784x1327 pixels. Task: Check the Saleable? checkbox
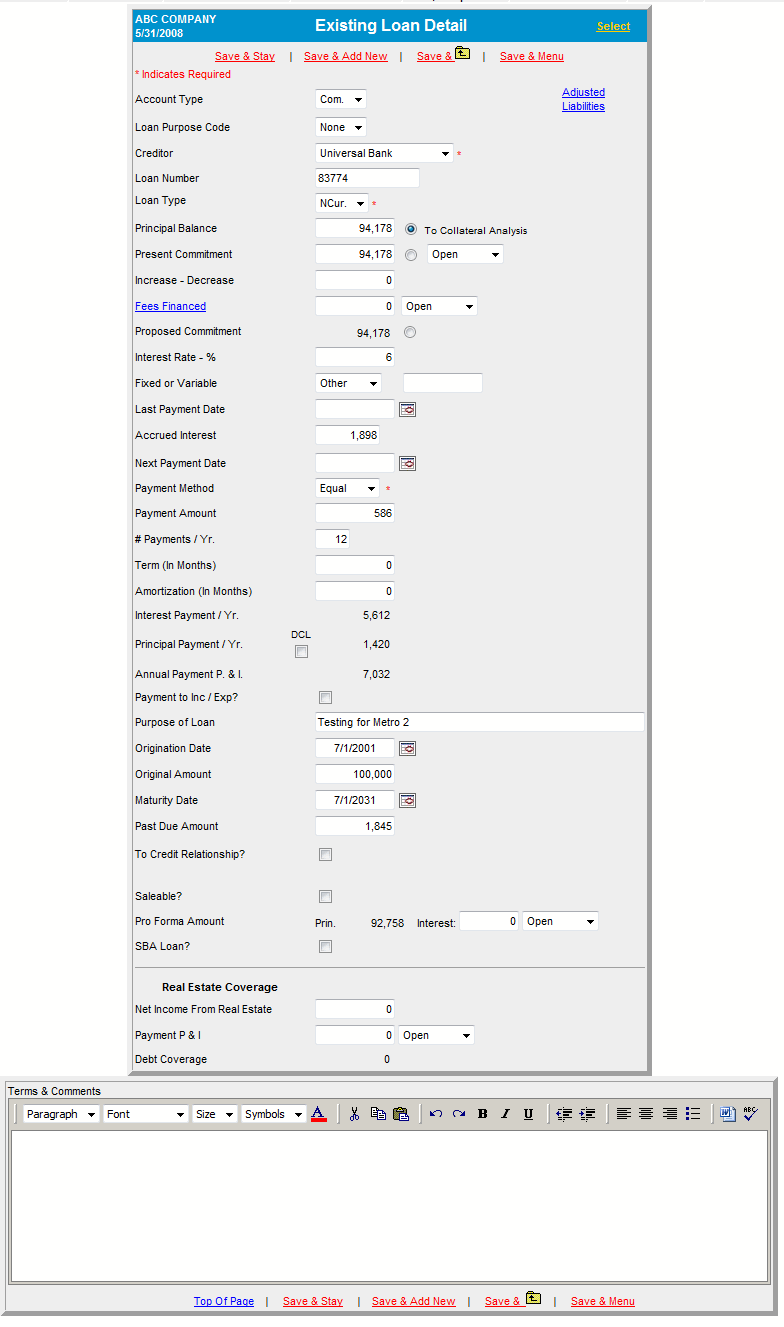click(325, 896)
